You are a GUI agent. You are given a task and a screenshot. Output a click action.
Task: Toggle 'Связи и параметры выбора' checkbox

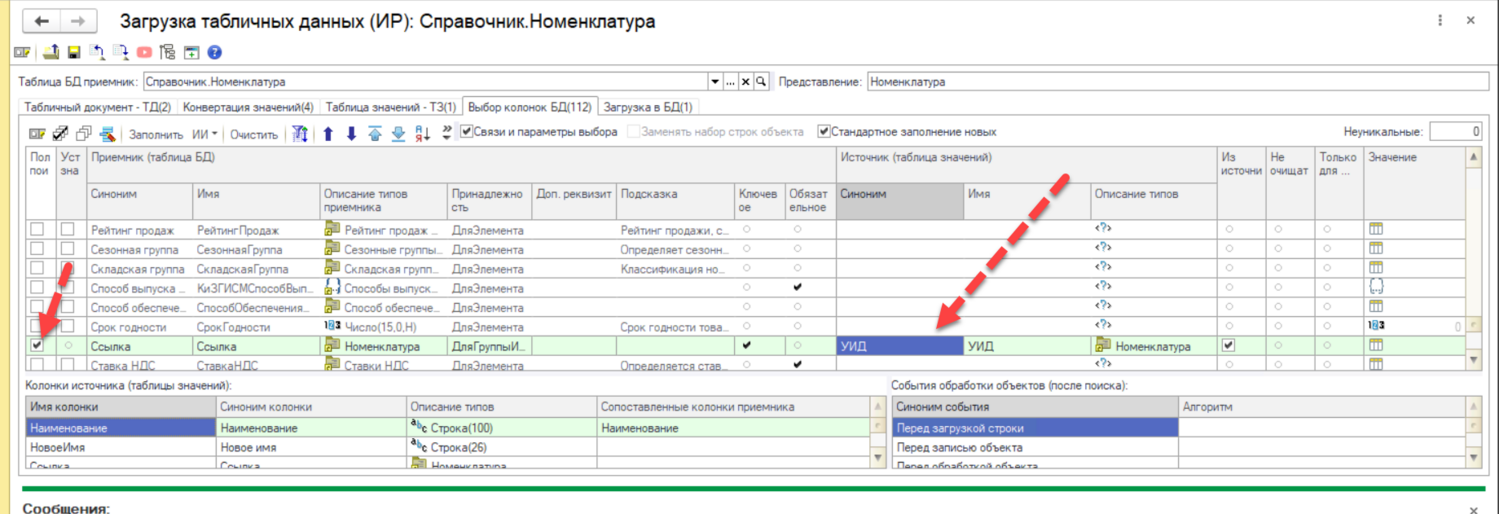[466, 132]
